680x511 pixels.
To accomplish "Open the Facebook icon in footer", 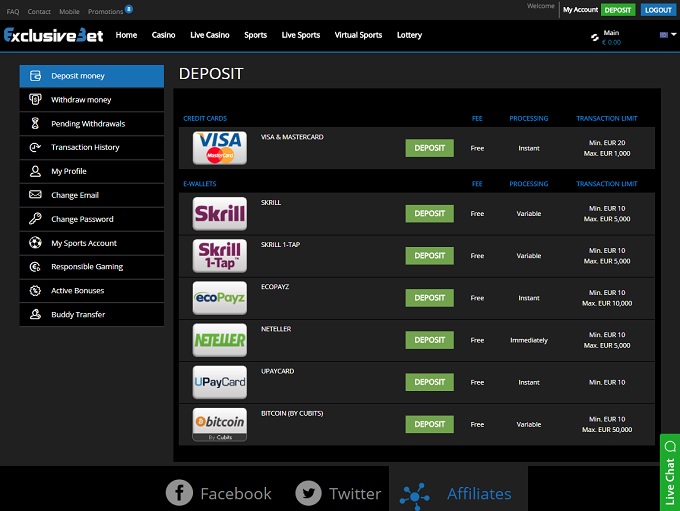I will 179,493.
